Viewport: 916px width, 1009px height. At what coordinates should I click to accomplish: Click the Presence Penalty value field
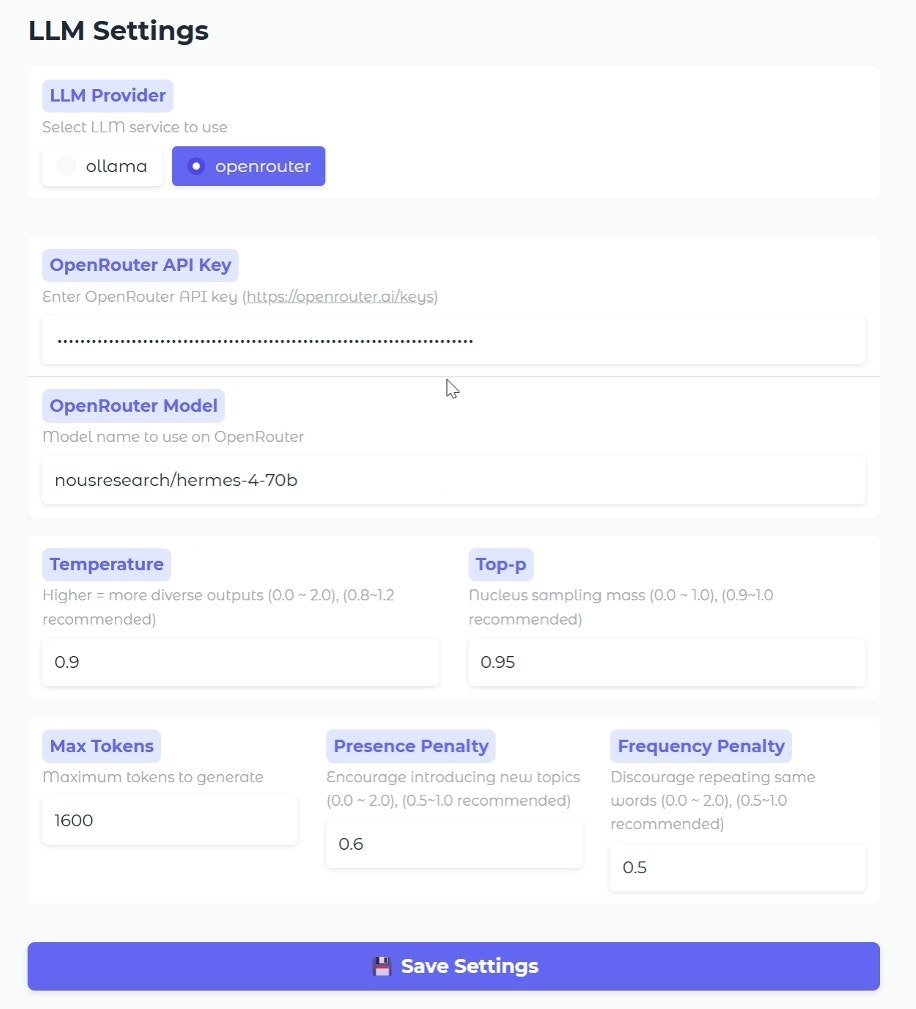453,844
